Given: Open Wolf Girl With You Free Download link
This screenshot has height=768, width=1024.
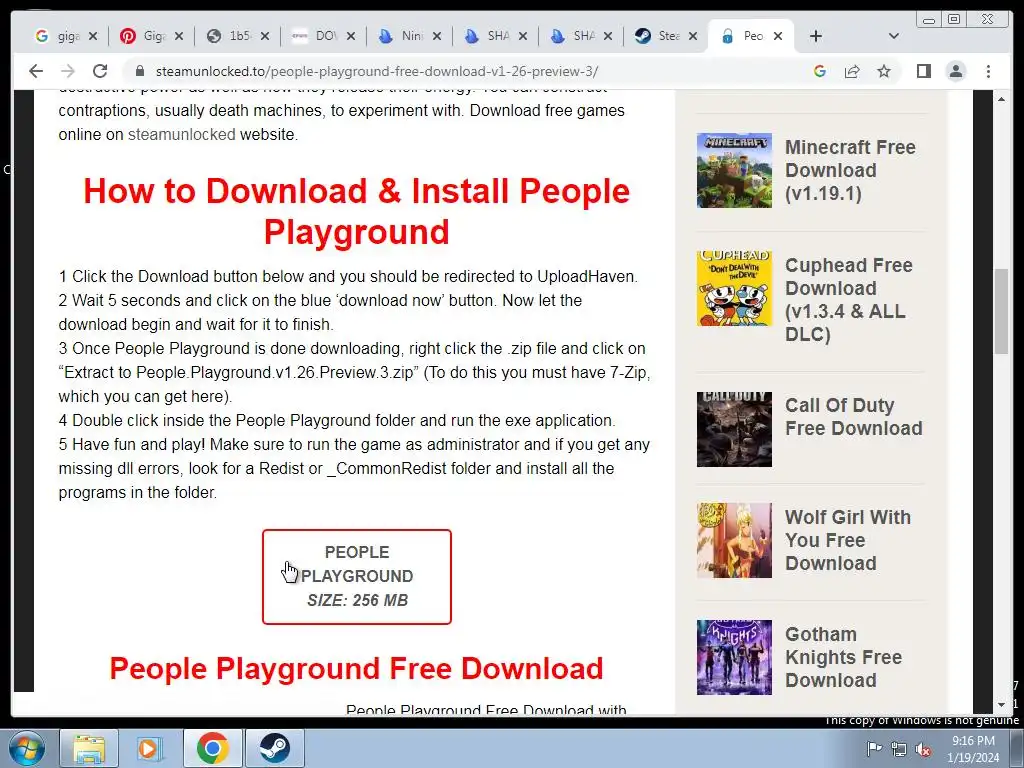Looking at the screenshot, I should click(848, 540).
